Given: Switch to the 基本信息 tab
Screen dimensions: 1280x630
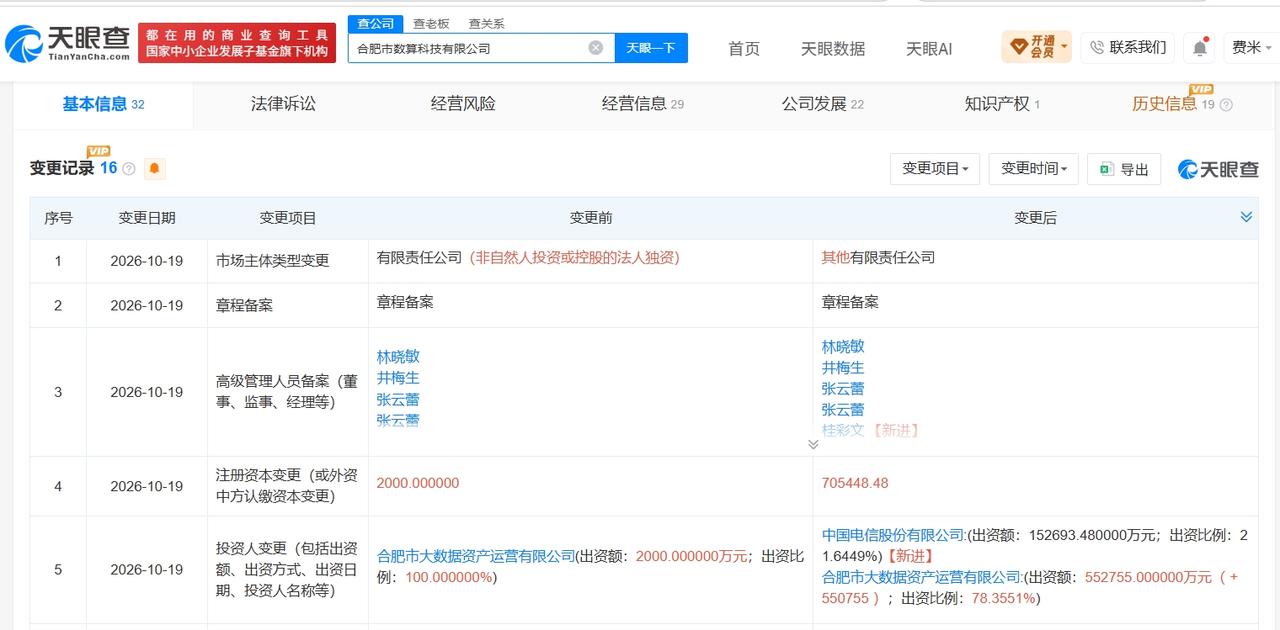Looking at the screenshot, I should [x=103, y=104].
